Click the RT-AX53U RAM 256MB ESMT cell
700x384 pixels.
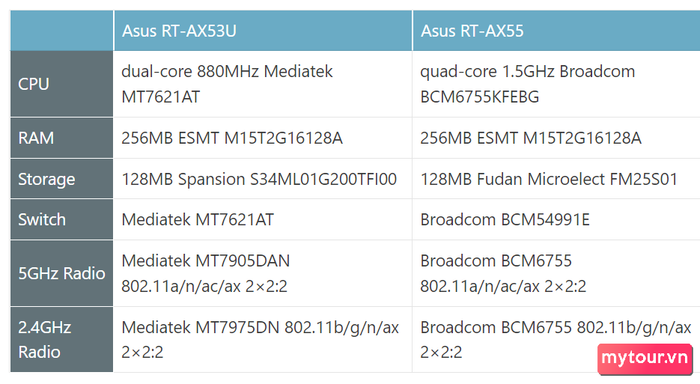pyautogui.click(x=263, y=138)
